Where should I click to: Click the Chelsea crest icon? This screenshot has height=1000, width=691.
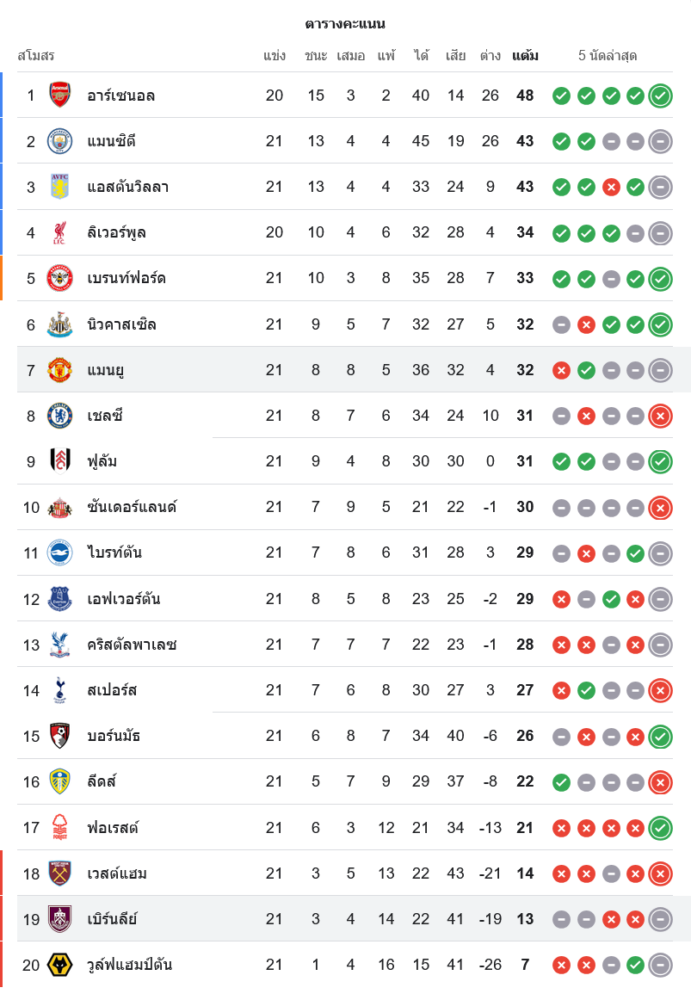(x=61, y=416)
